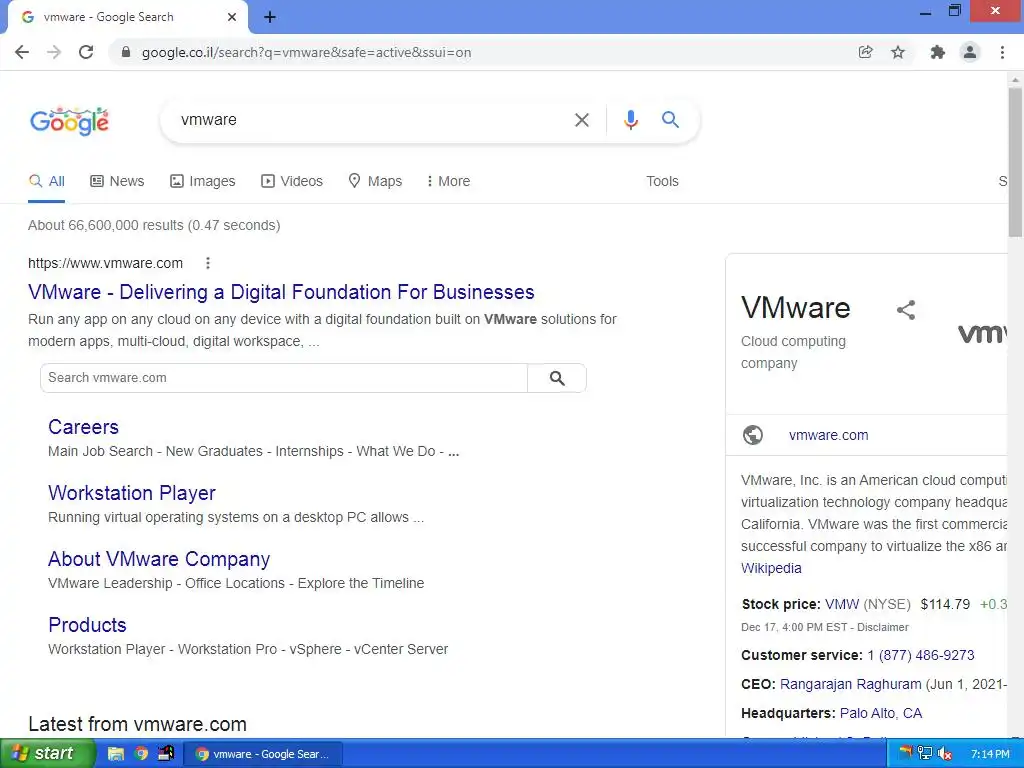Click the browser back arrow
This screenshot has height=768, width=1024.
tap(22, 52)
